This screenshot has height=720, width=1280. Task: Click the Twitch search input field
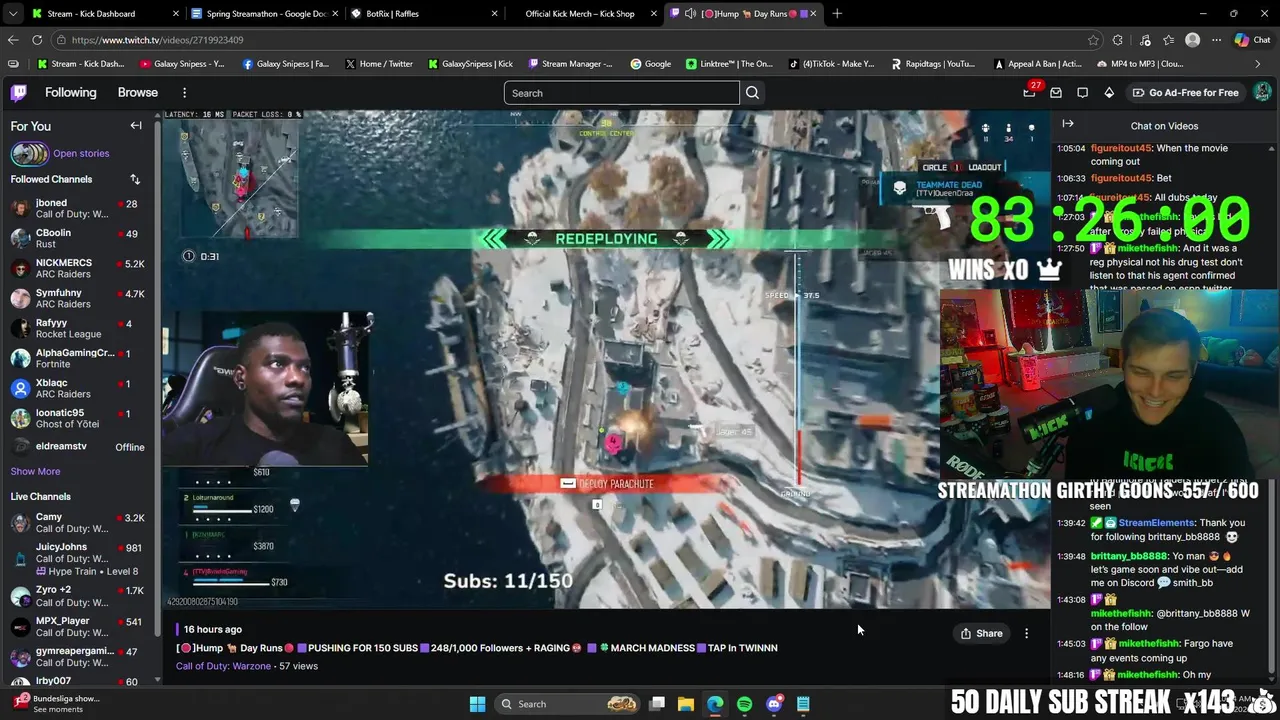(x=621, y=93)
